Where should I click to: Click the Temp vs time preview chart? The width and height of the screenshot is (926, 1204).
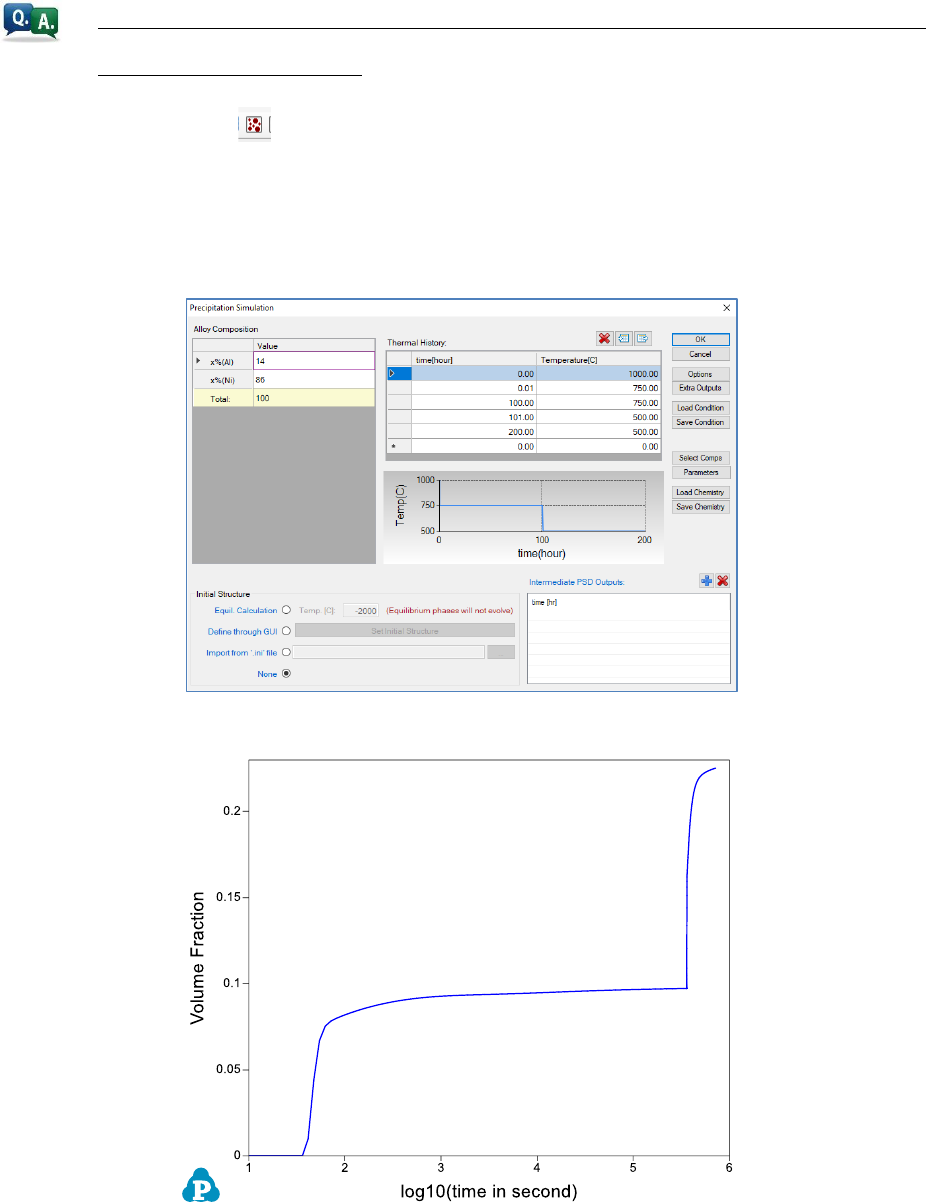[x=522, y=516]
